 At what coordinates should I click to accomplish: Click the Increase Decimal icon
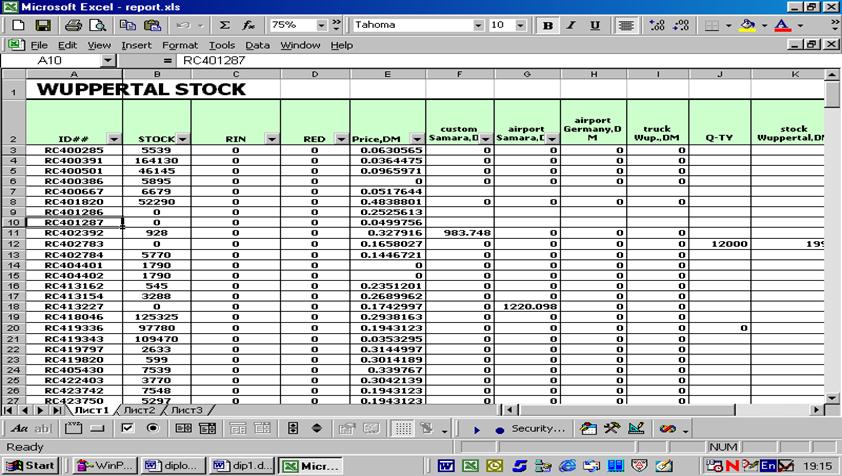[x=657, y=25]
